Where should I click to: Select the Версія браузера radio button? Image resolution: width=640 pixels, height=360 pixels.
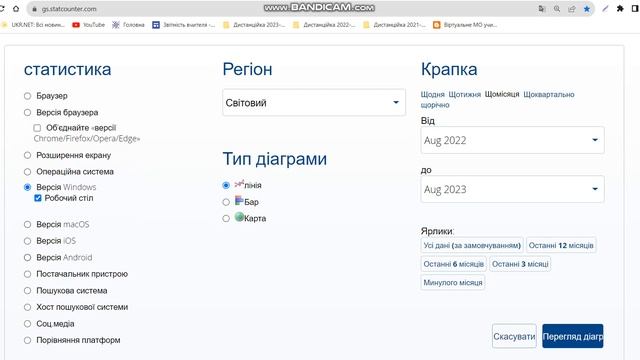(x=27, y=113)
